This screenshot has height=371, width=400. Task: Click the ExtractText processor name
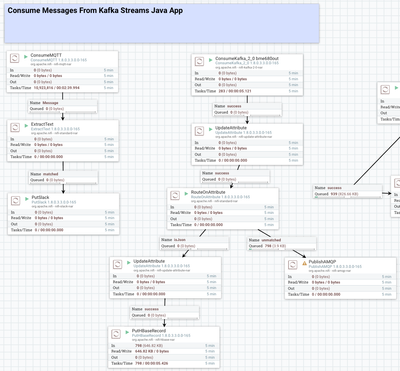pos(42,124)
